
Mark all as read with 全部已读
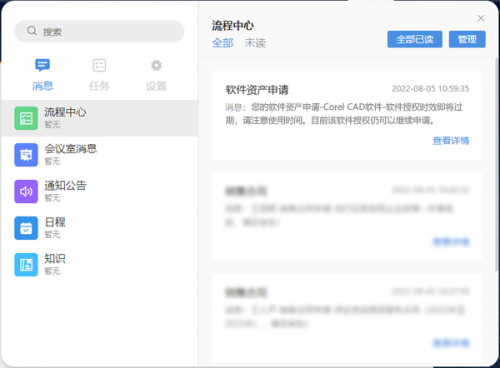(415, 39)
